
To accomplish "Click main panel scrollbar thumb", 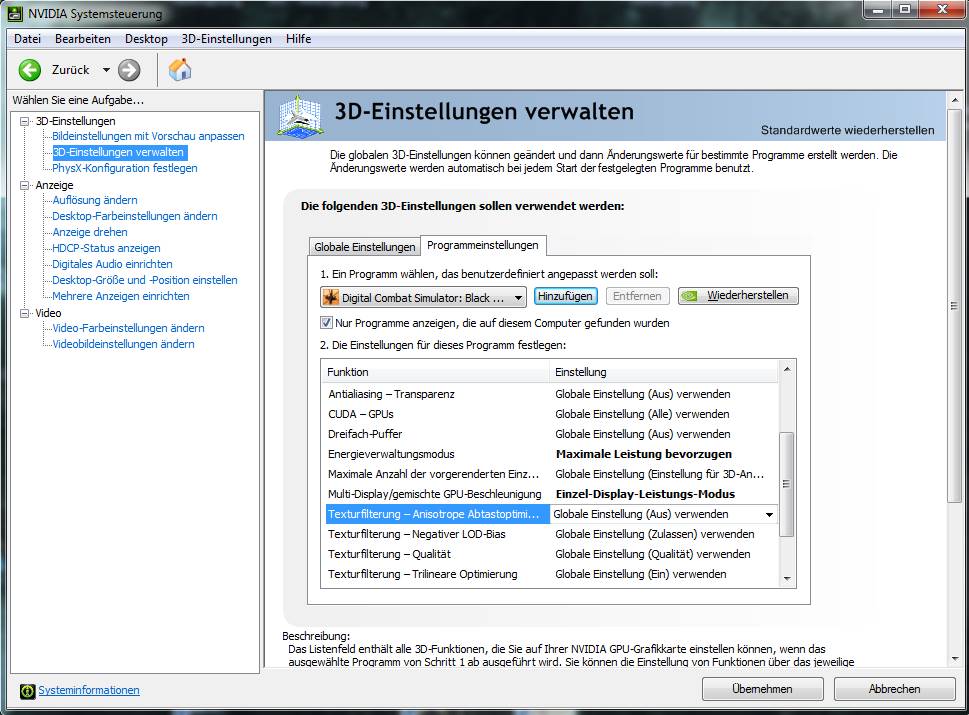I will [x=954, y=306].
